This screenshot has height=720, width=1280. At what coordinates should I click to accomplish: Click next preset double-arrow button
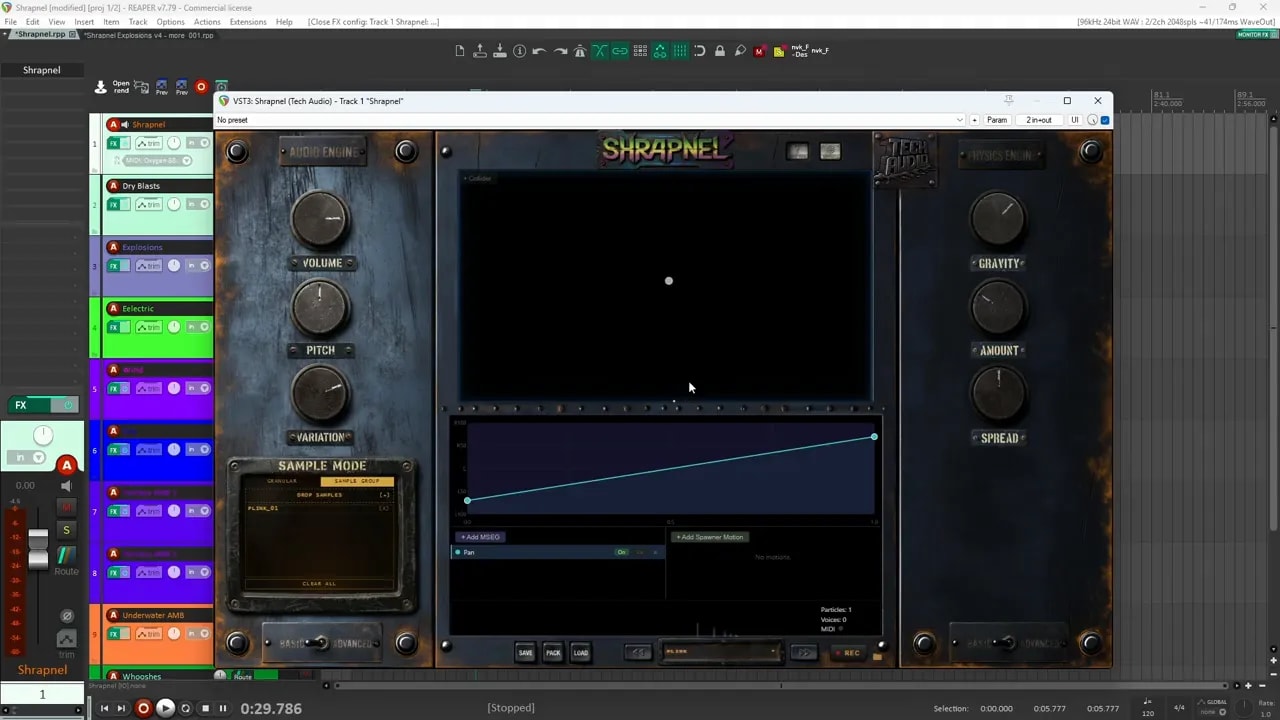click(x=804, y=653)
